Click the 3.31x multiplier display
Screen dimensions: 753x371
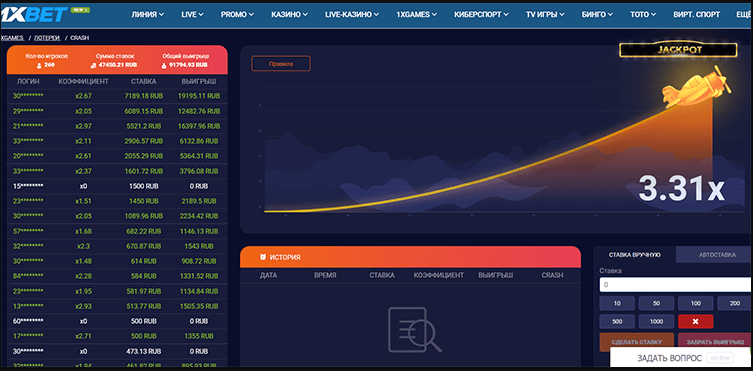[x=681, y=189]
